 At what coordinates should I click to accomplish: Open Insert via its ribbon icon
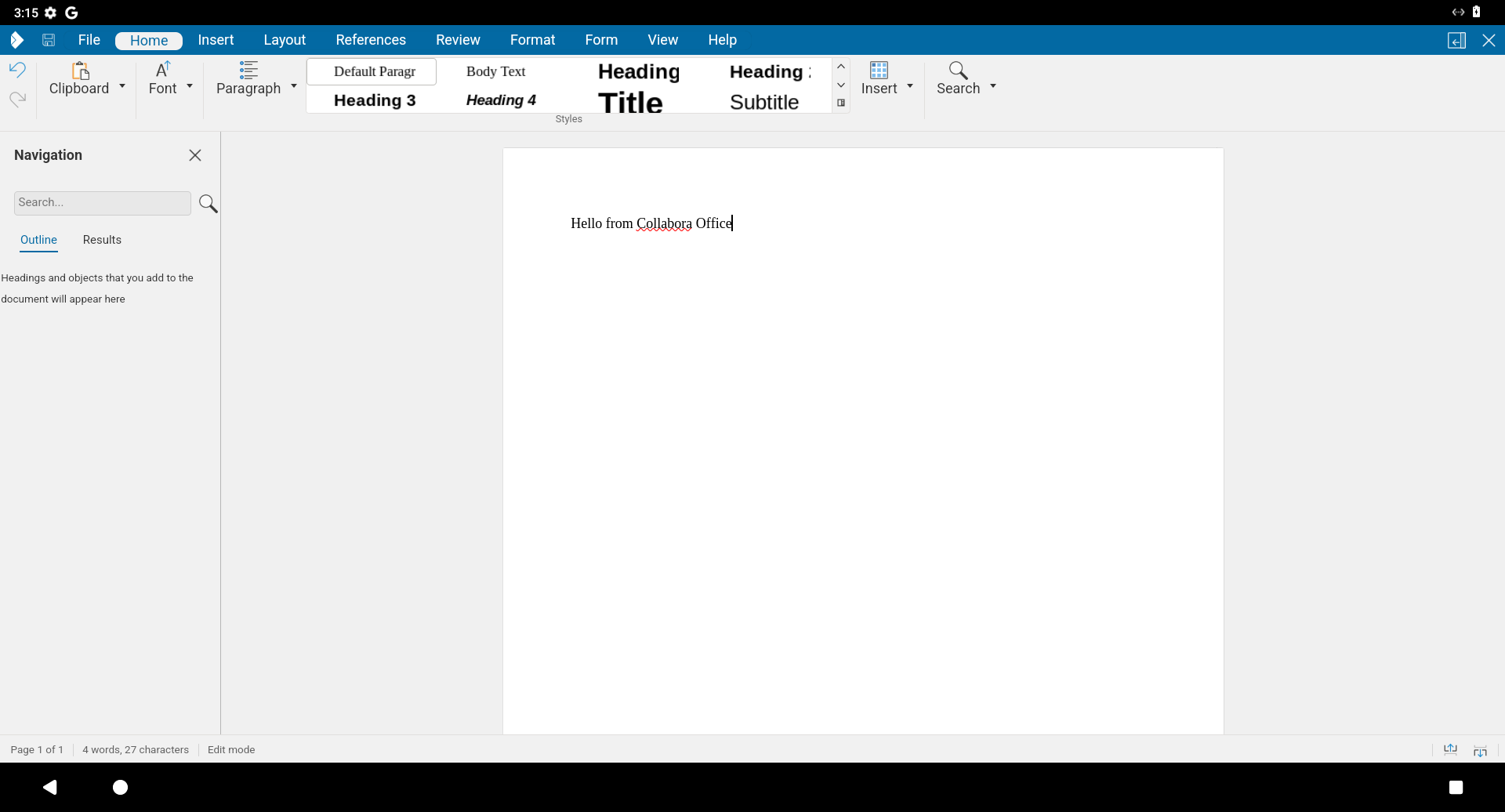(877, 70)
